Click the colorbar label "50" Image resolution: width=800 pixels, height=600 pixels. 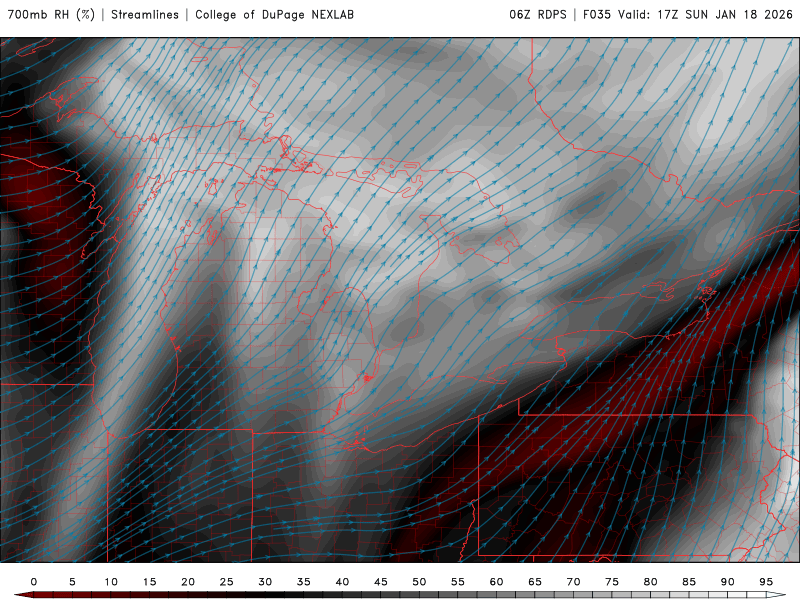tap(419, 582)
